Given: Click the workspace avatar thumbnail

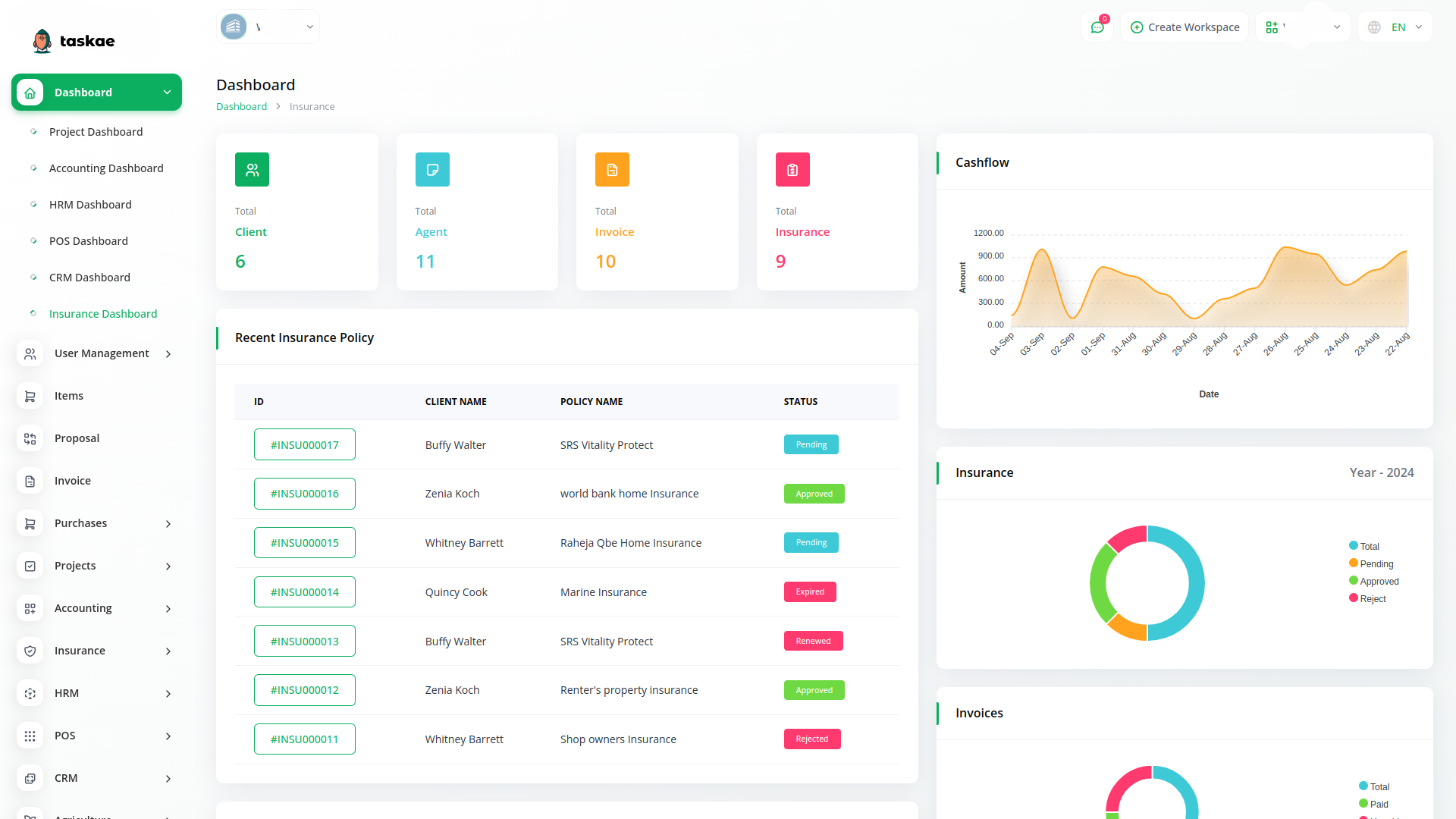Looking at the screenshot, I should pyautogui.click(x=234, y=27).
